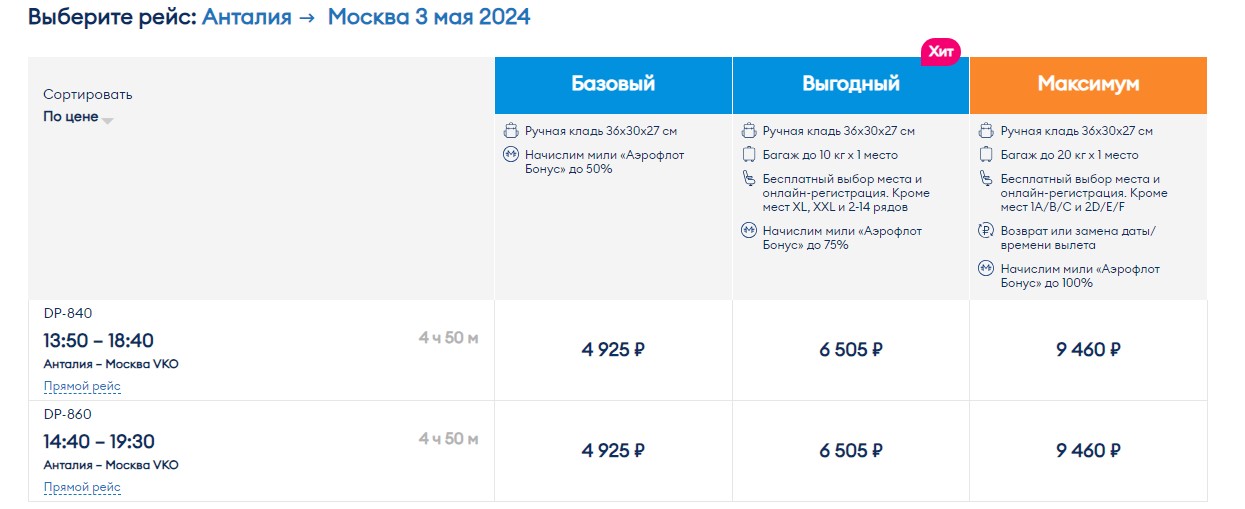Click miles 100% icon in Максимум column

click(x=986, y=269)
